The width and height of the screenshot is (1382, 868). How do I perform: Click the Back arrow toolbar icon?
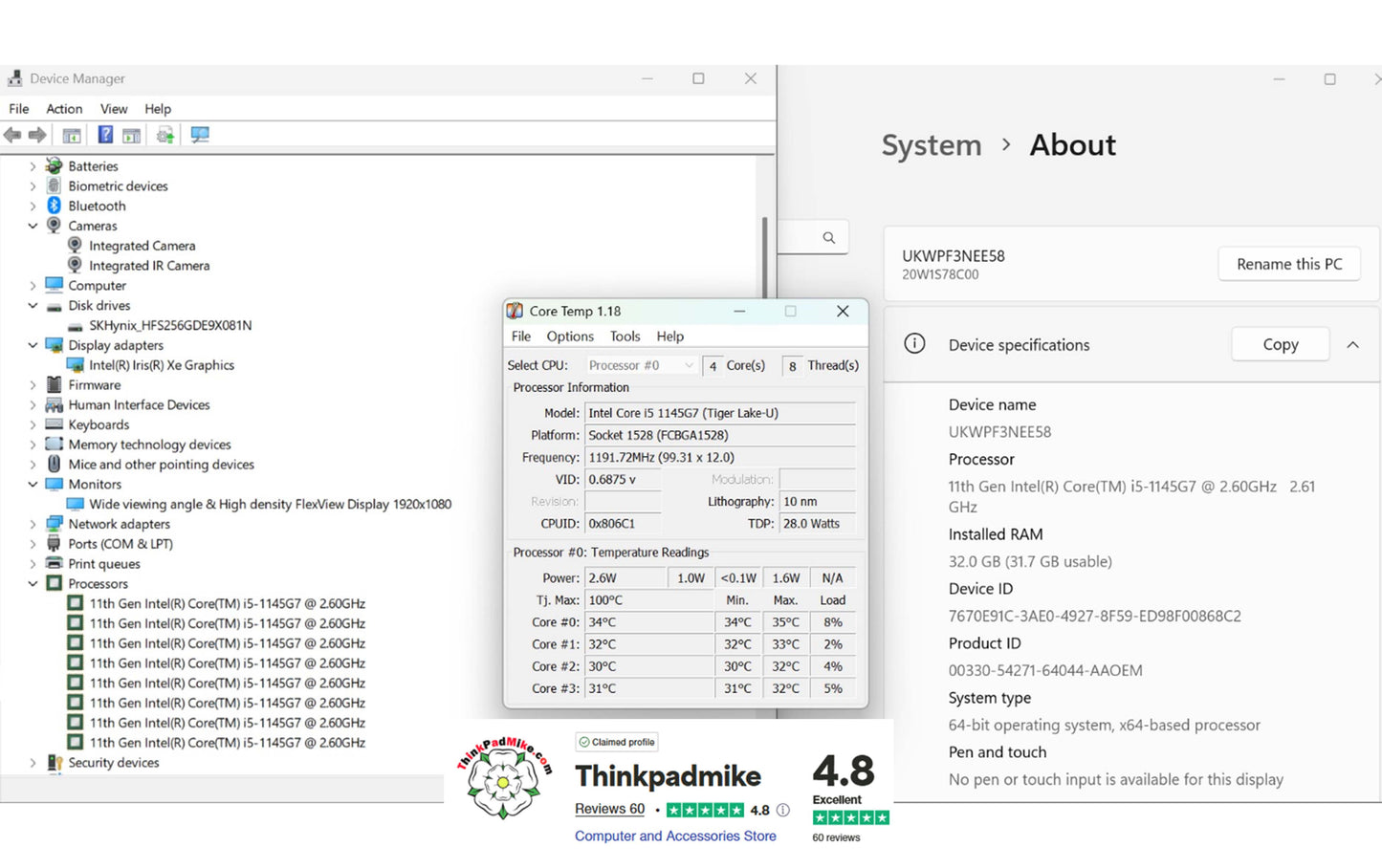(12, 135)
